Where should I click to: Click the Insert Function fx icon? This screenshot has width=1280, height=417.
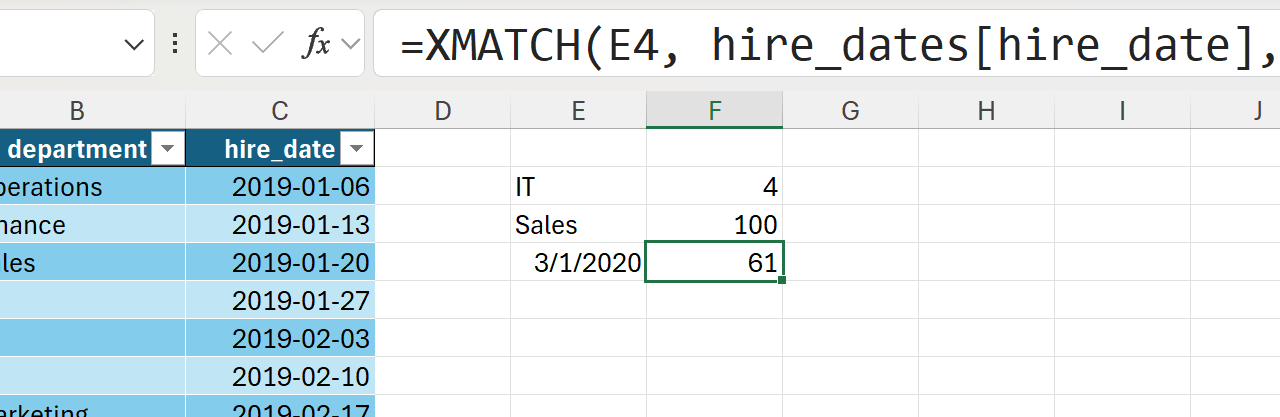pyautogui.click(x=317, y=44)
